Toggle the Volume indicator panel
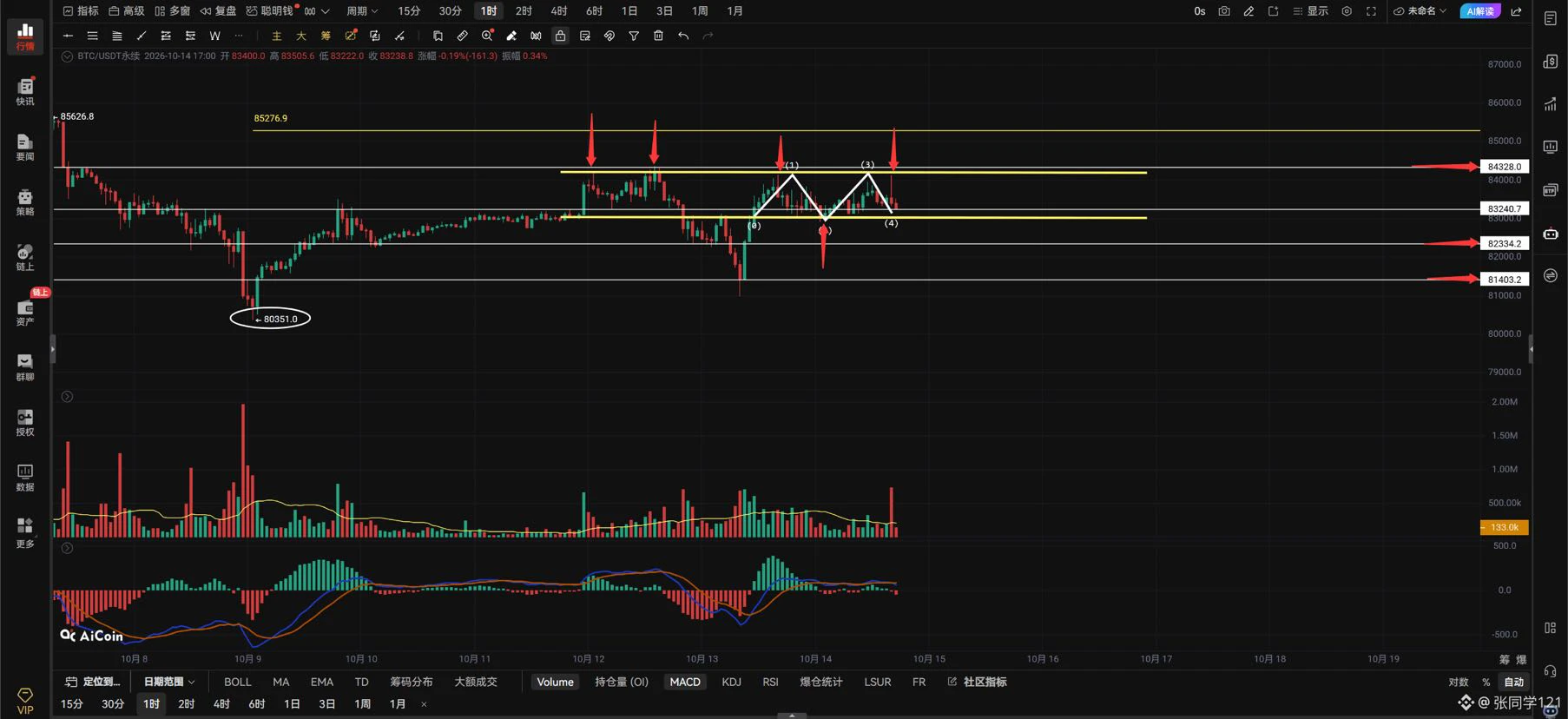This screenshot has height=719, width=1568. pos(555,682)
